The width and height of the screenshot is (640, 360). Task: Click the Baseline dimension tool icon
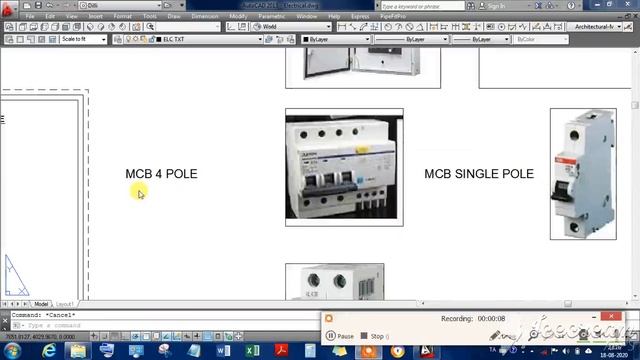coord(444,27)
